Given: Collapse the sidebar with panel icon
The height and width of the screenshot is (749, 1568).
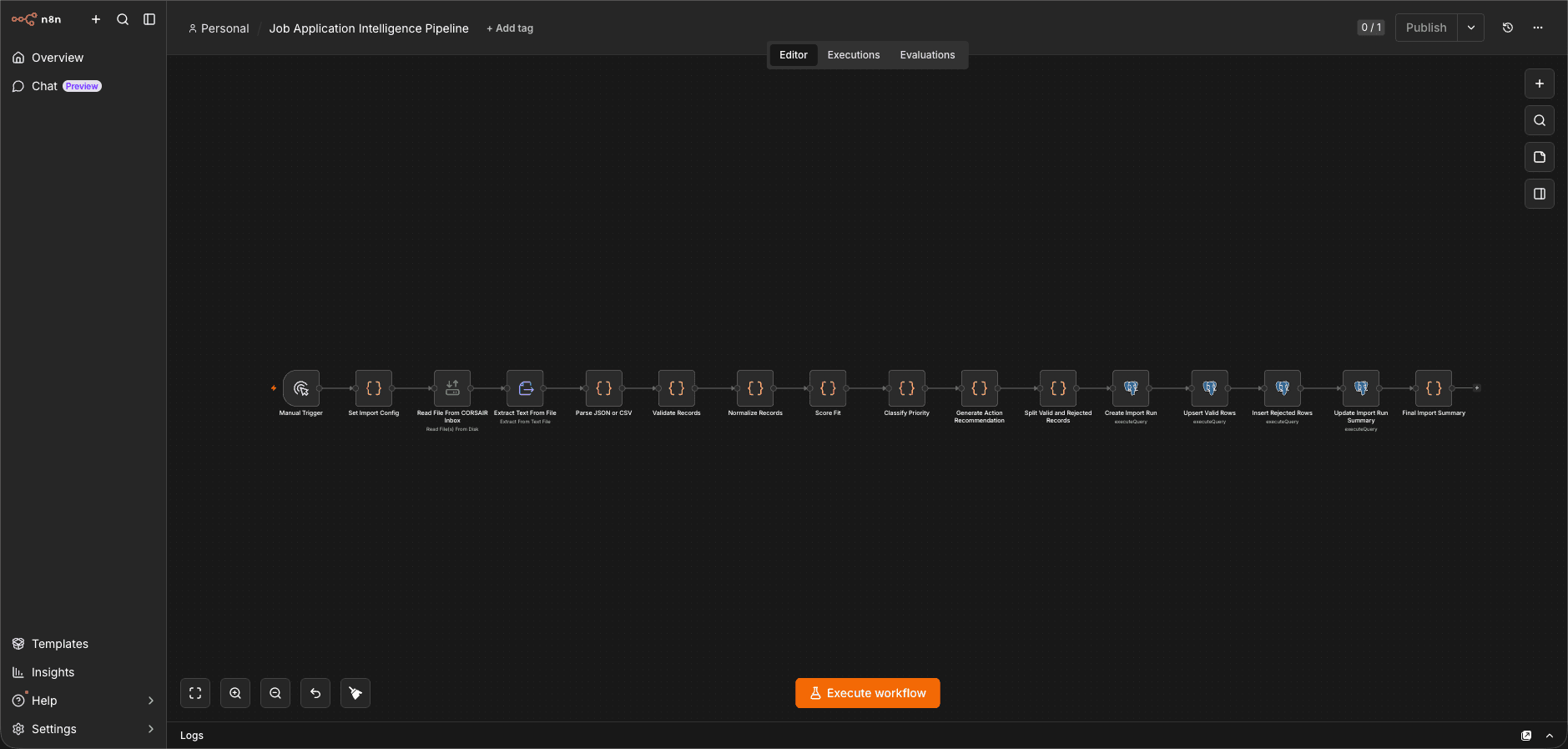Looking at the screenshot, I should click(149, 19).
